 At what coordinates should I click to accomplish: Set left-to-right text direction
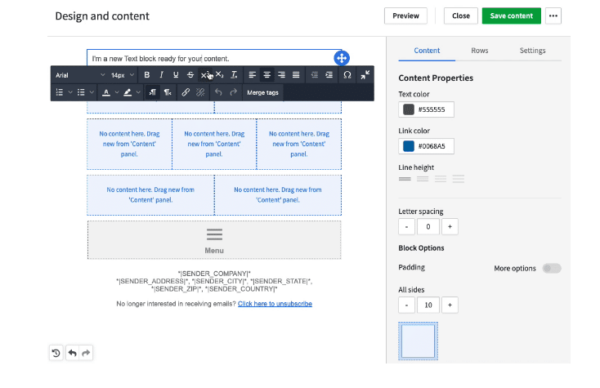[152, 92]
